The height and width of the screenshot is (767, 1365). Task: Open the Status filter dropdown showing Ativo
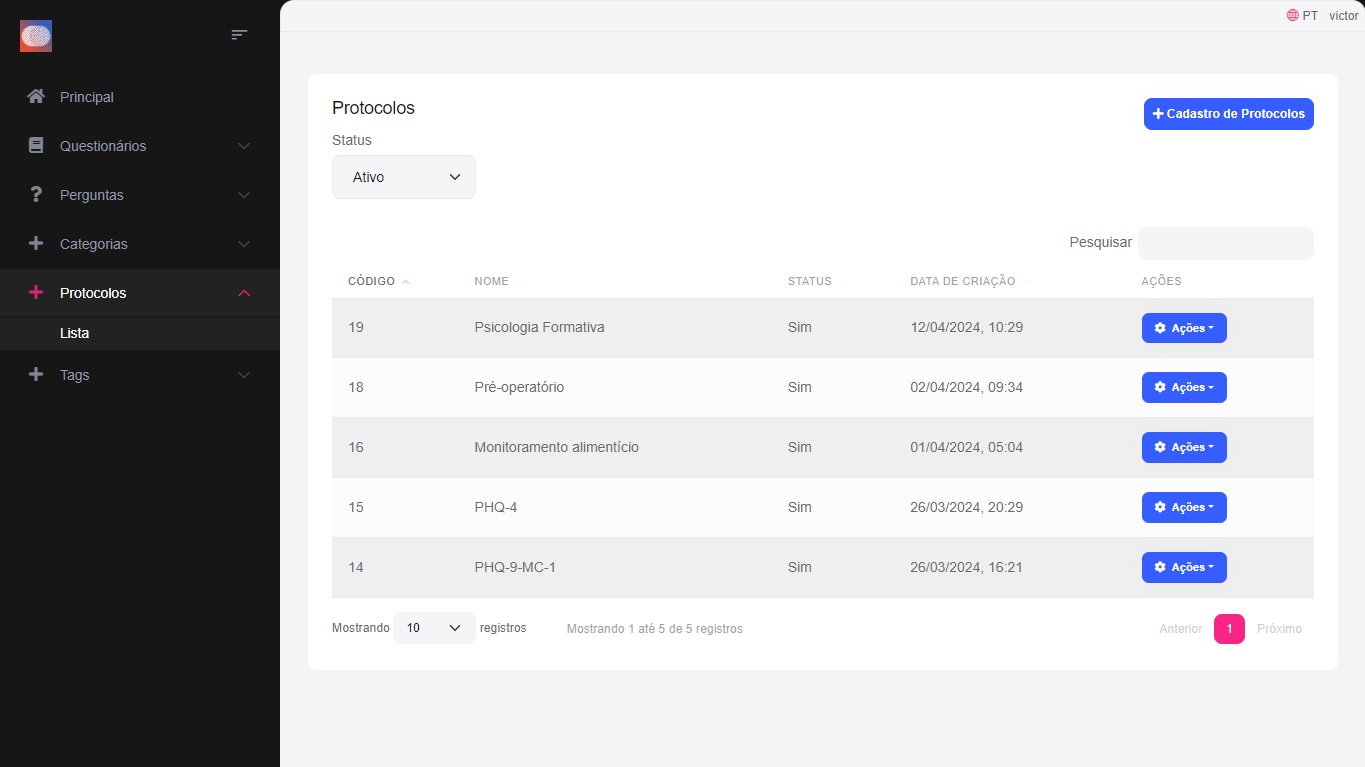(x=404, y=177)
